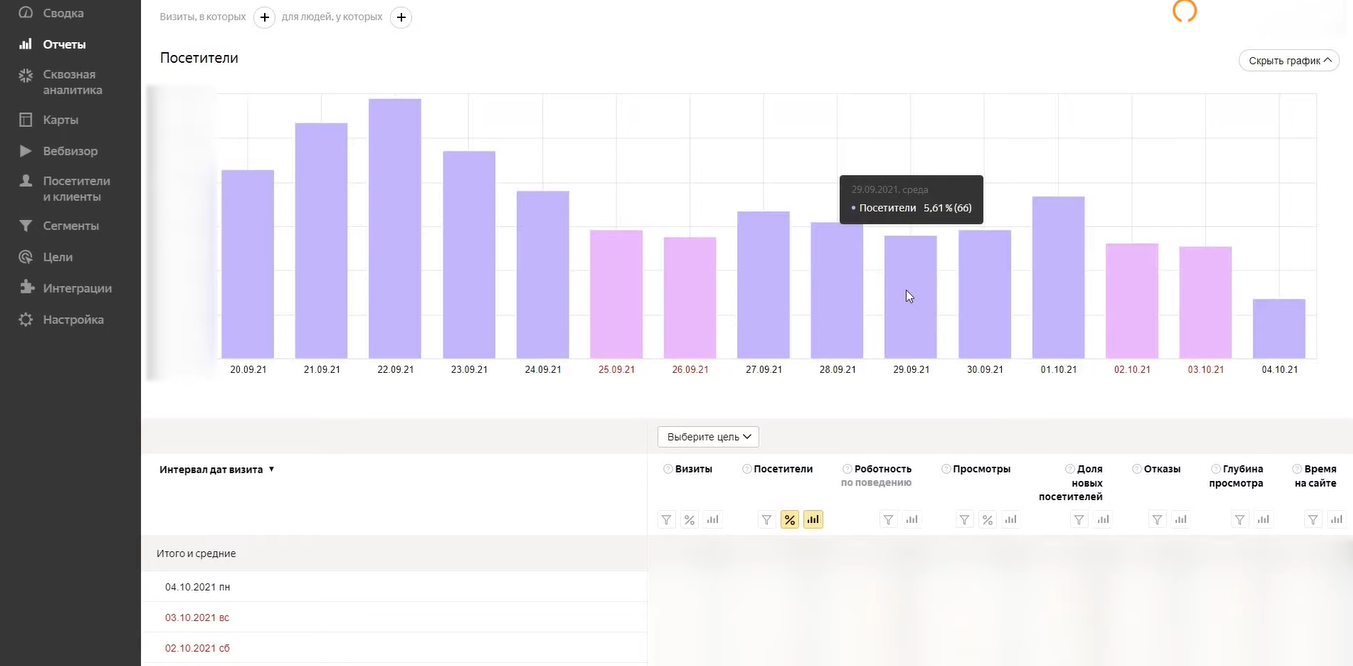Click the pink 25.09.21 chart bar
Screen dimensions: 1353x666
pyautogui.click(x=616, y=294)
